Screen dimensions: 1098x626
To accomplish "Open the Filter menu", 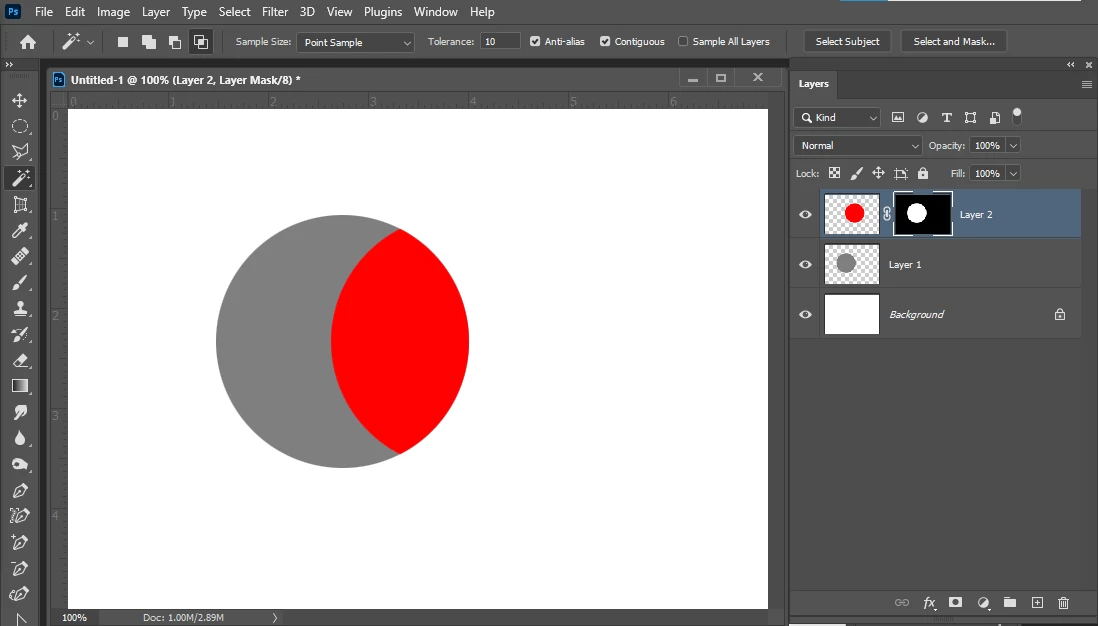I will point(274,12).
